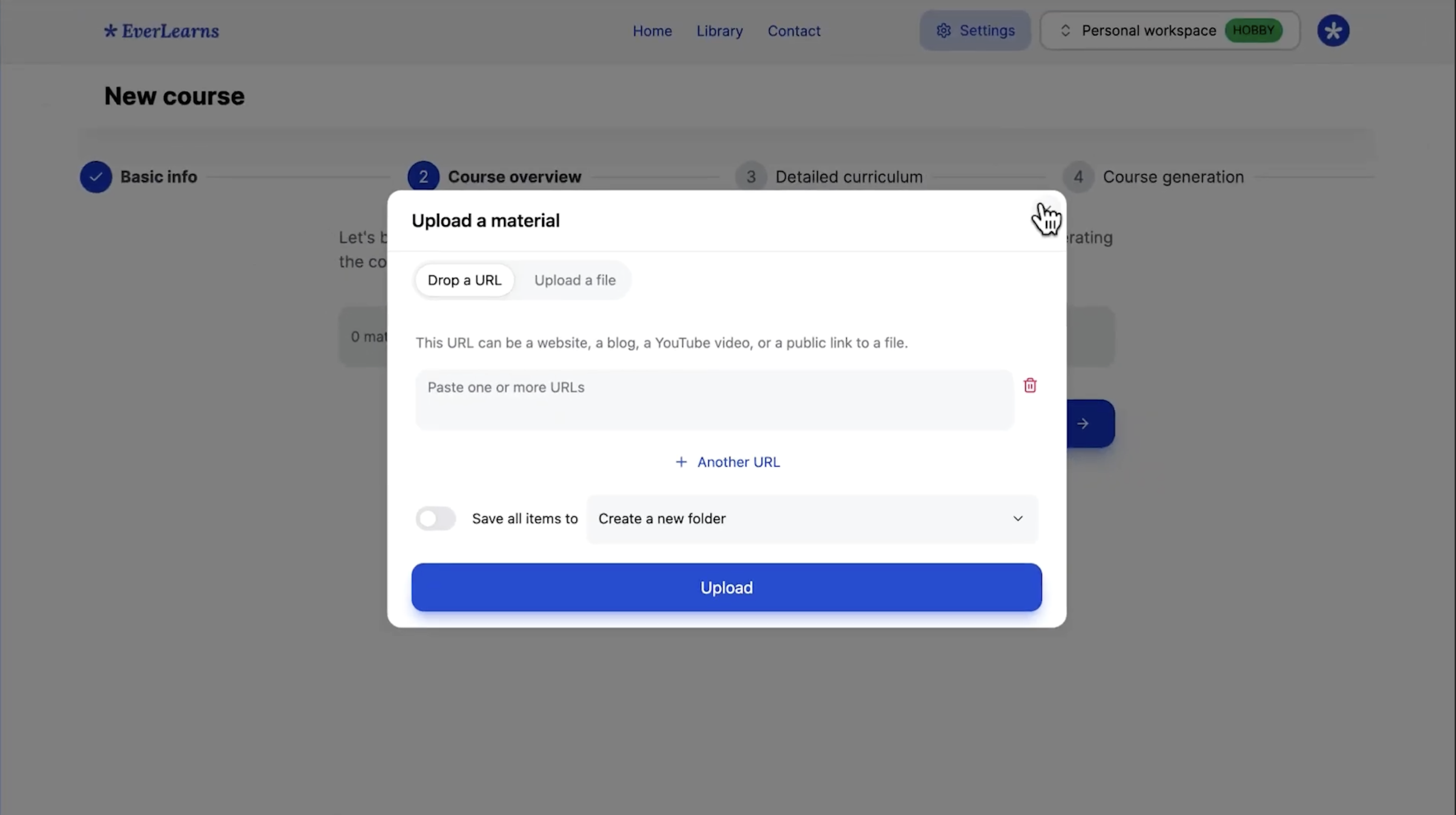Click the step 3 Detailed curriculum circle

click(x=751, y=177)
